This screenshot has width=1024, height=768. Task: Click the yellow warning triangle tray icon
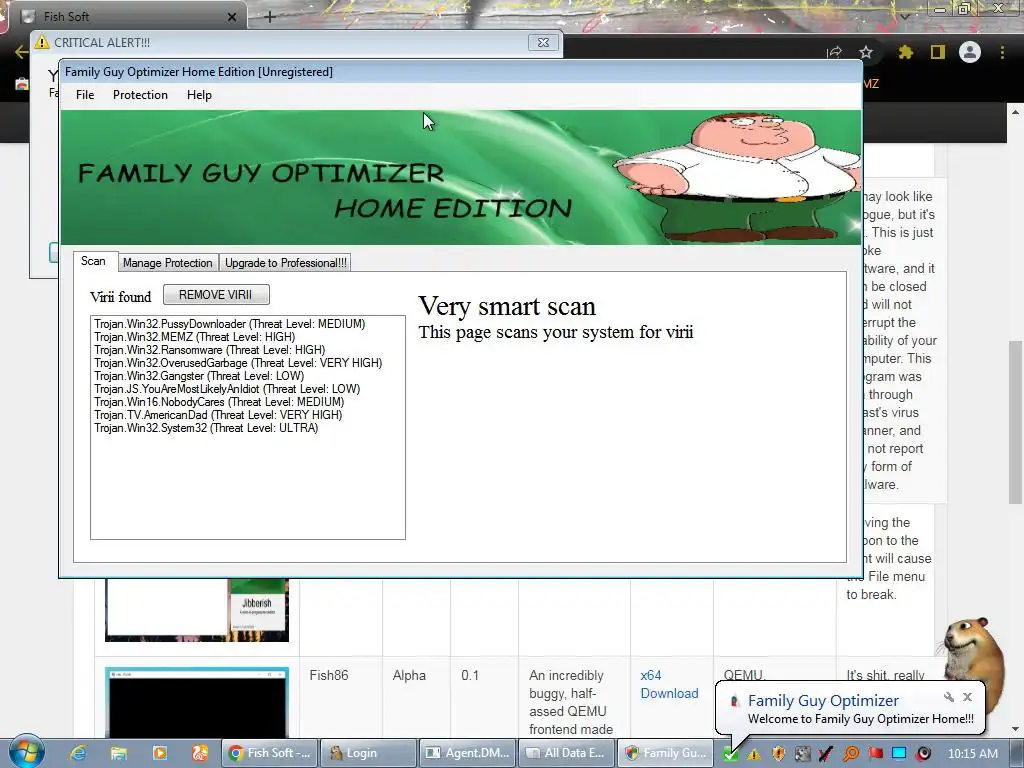(754, 754)
